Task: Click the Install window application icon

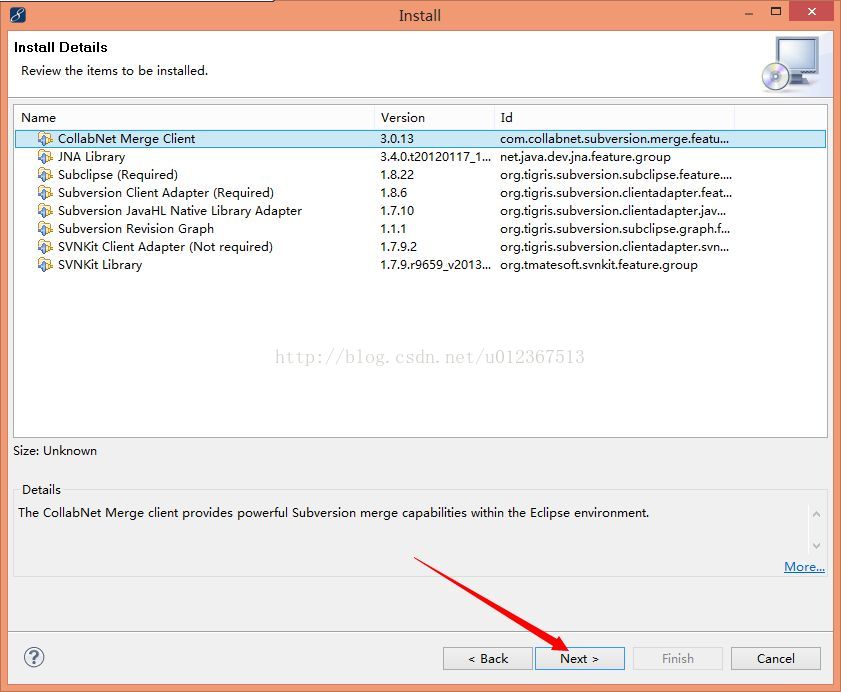Action: pos(18,14)
